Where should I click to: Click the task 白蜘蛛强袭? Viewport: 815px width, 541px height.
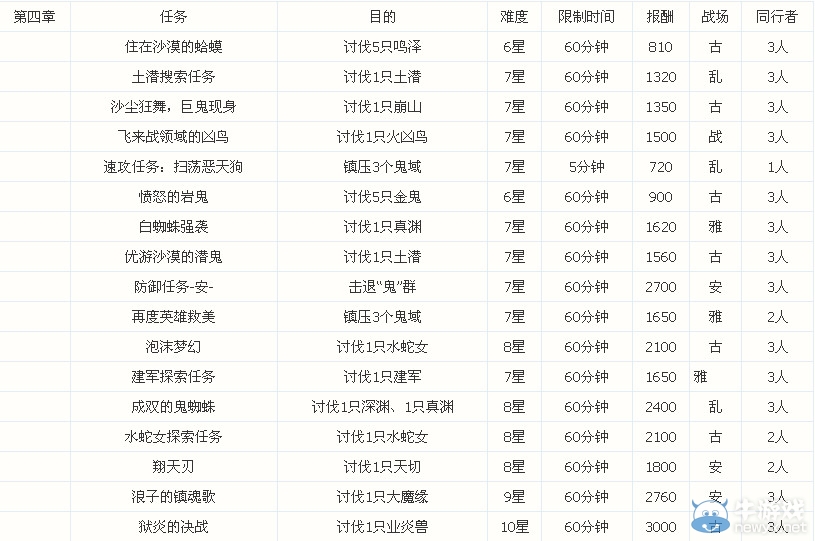(173, 227)
